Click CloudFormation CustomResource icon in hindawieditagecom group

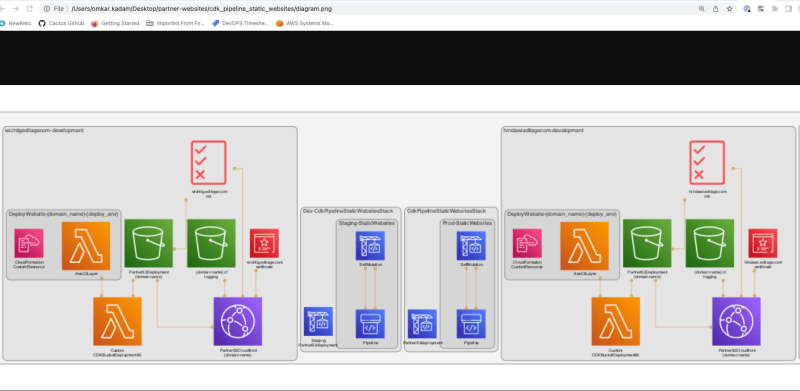click(x=528, y=243)
